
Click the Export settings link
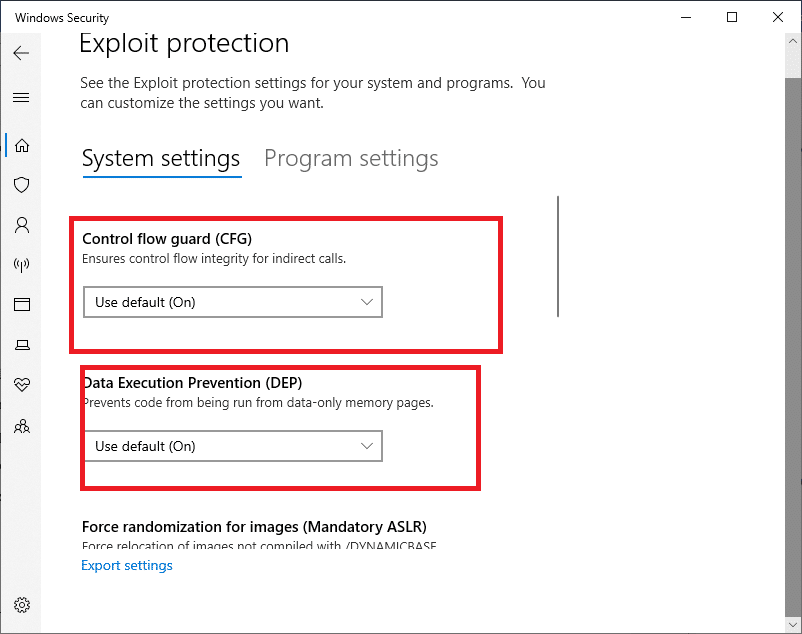[127, 565]
